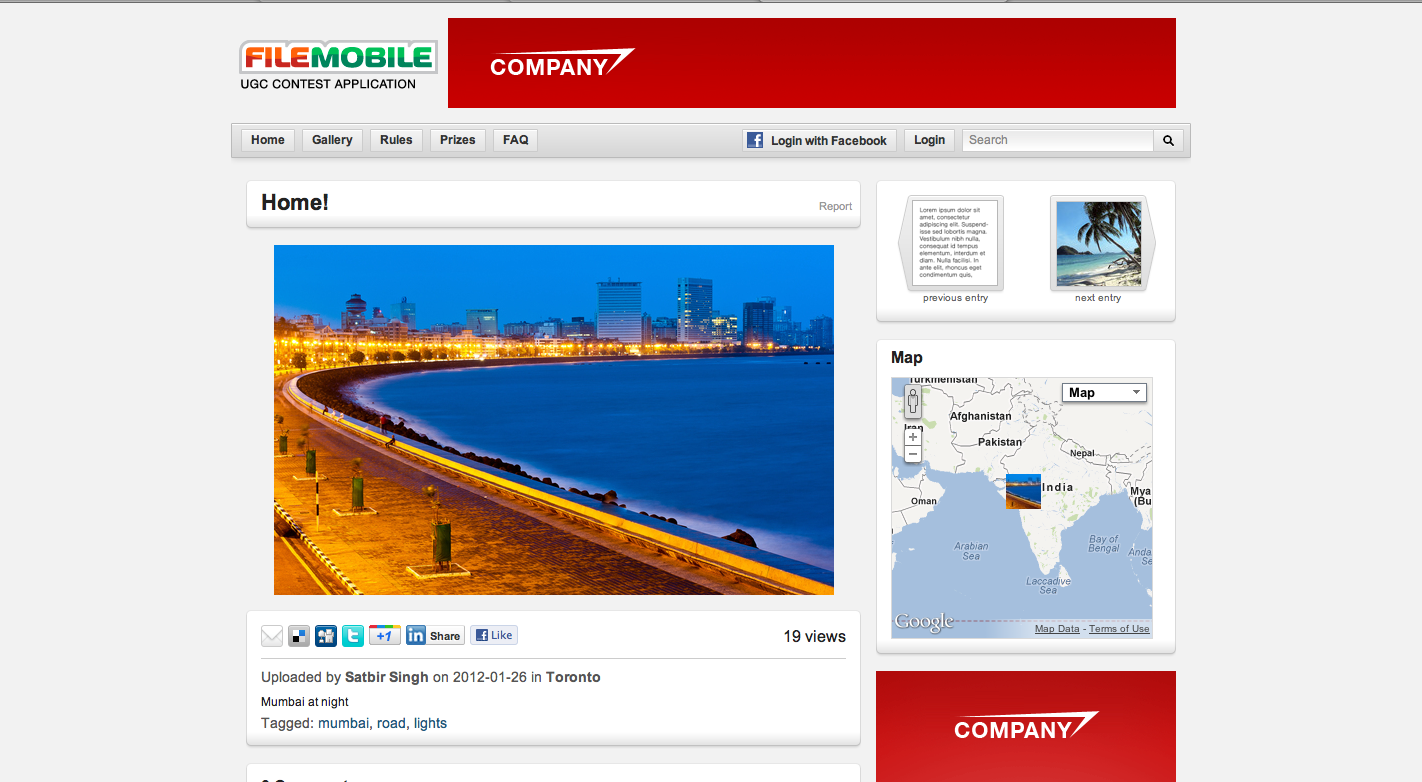The image size is (1422, 782).
Task: Open the FAQ page
Action: click(x=516, y=140)
